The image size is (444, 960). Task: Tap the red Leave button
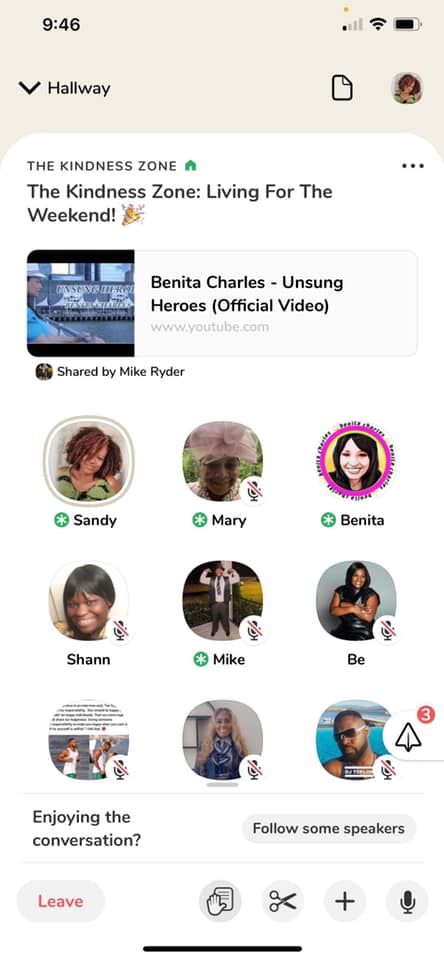point(61,901)
